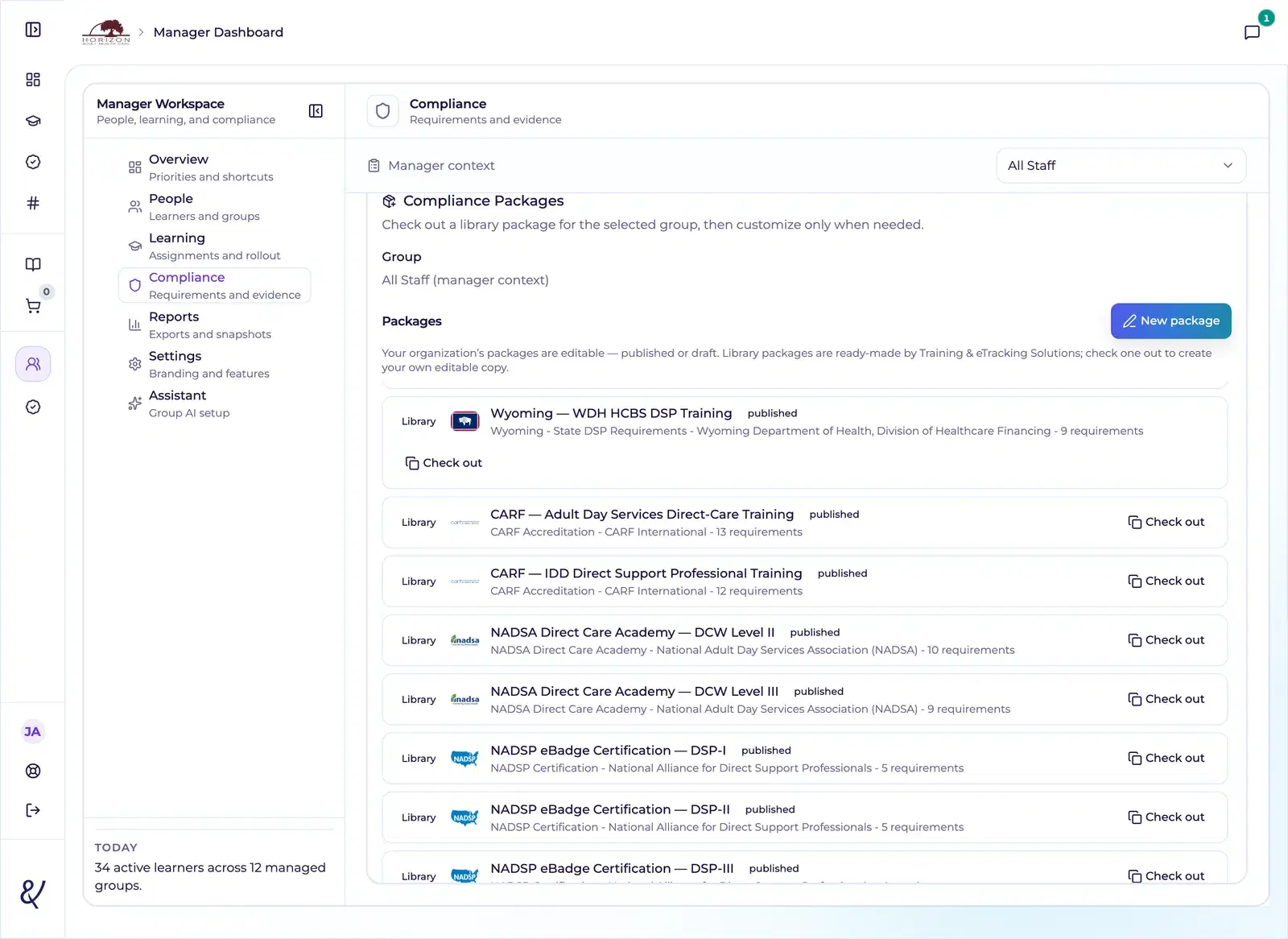
Task: Open Assistant Group AI setup
Action: 214,404
